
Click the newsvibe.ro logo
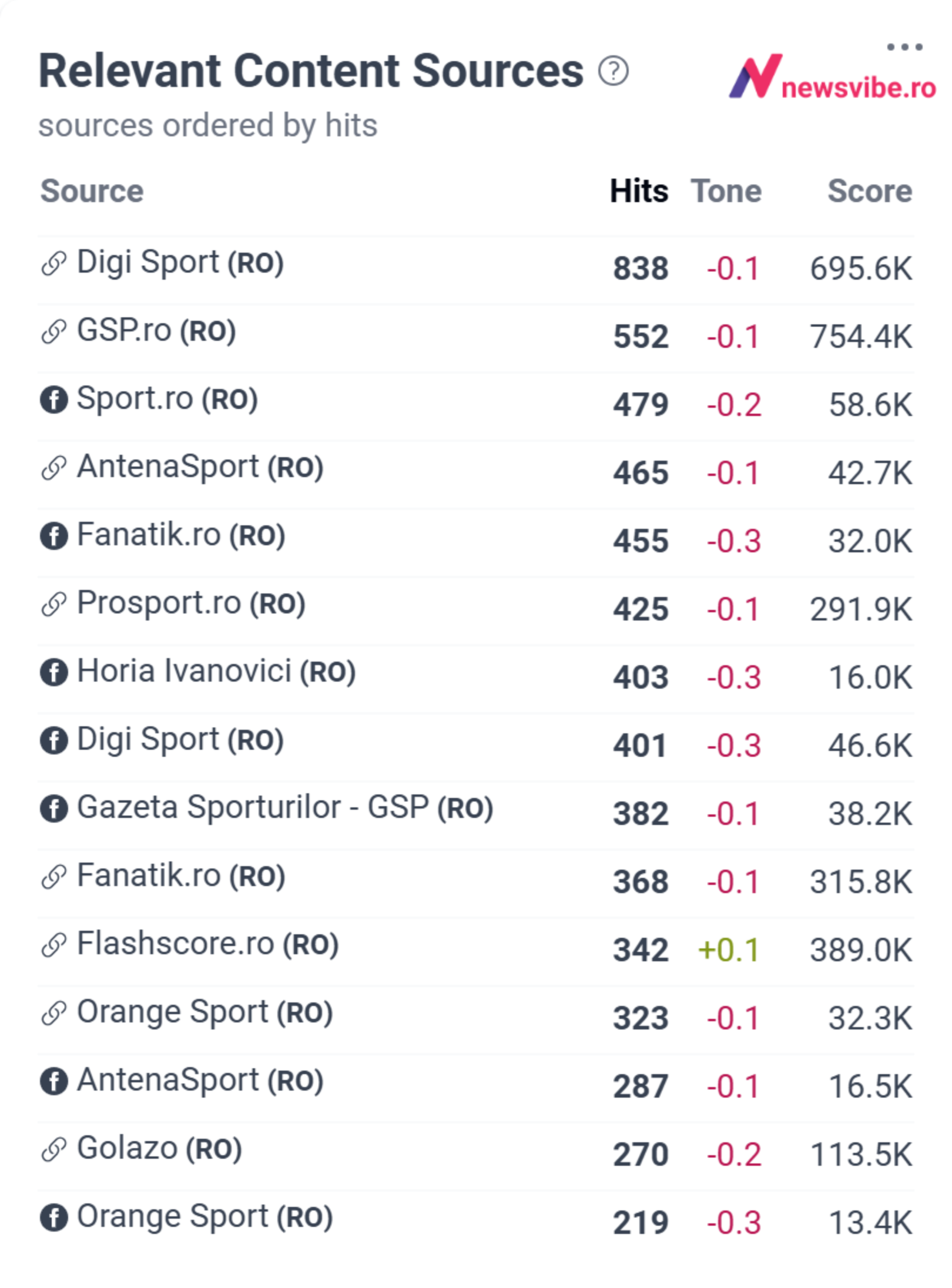[832, 78]
